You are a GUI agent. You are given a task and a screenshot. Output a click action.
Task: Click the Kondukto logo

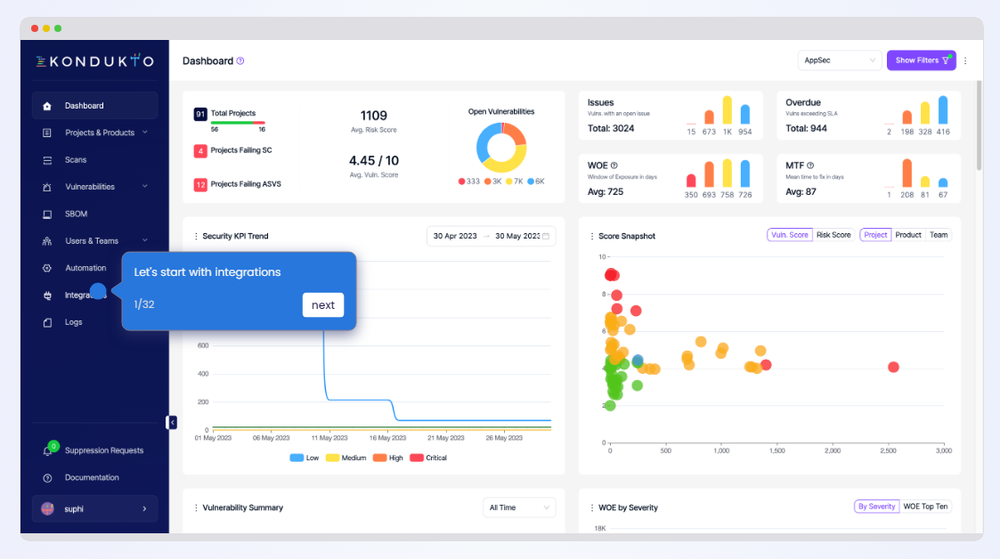click(x=94, y=61)
